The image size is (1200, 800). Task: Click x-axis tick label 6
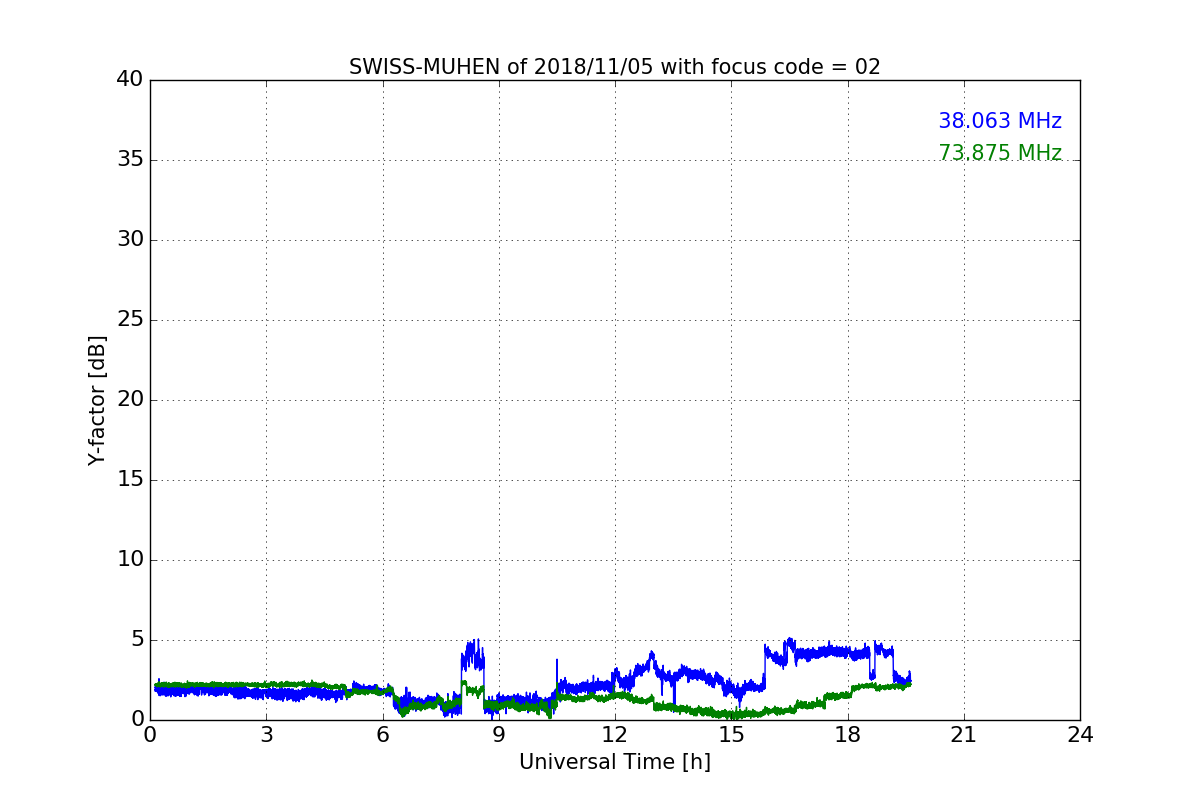(382, 735)
